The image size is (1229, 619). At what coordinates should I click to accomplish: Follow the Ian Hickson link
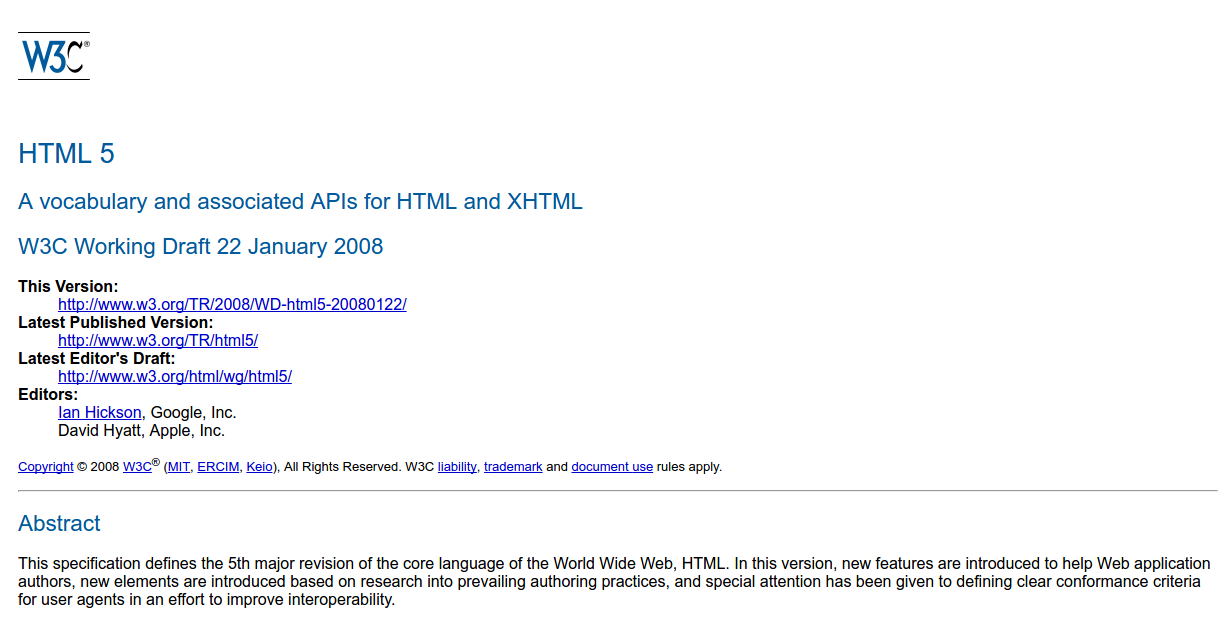point(100,412)
